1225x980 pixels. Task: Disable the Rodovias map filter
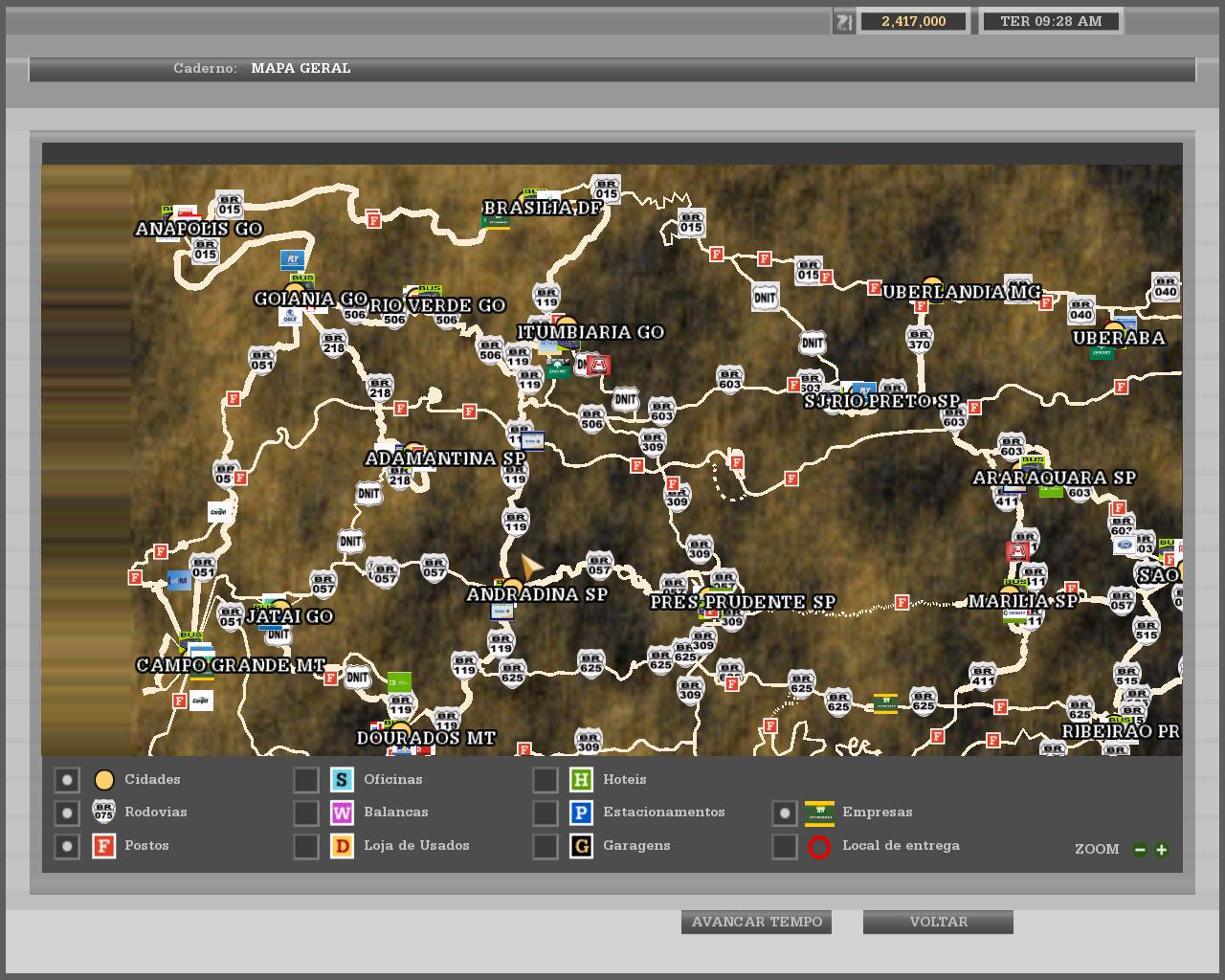click(66, 813)
